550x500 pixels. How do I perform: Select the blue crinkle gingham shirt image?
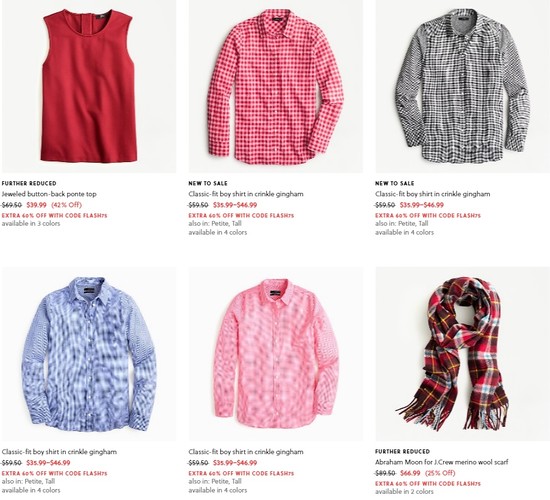89,354
